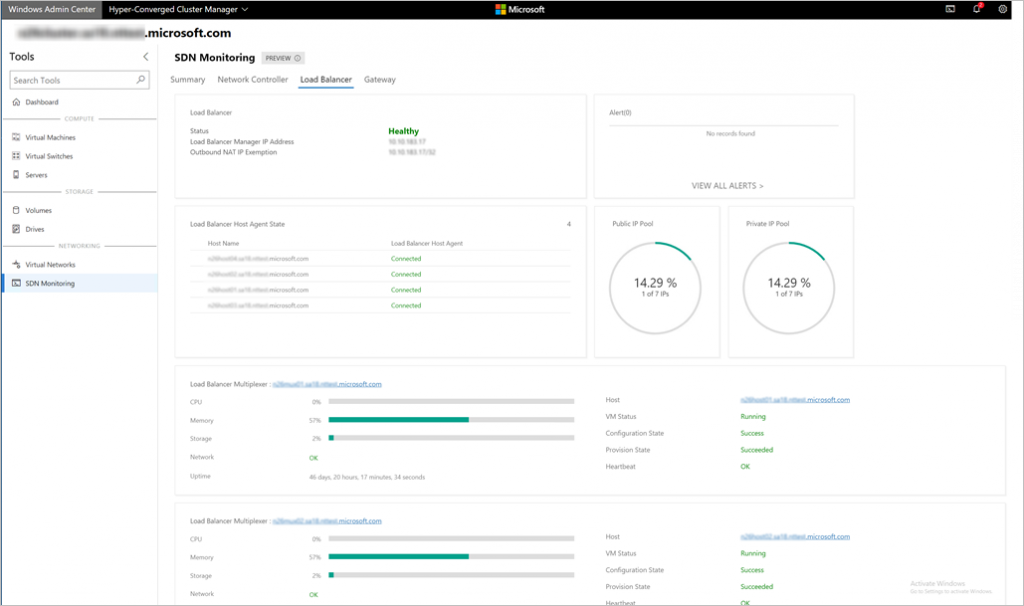1024x606 pixels.
Task: Click the search magnifier icon in Tools
Action: click(x=140, y=80)
